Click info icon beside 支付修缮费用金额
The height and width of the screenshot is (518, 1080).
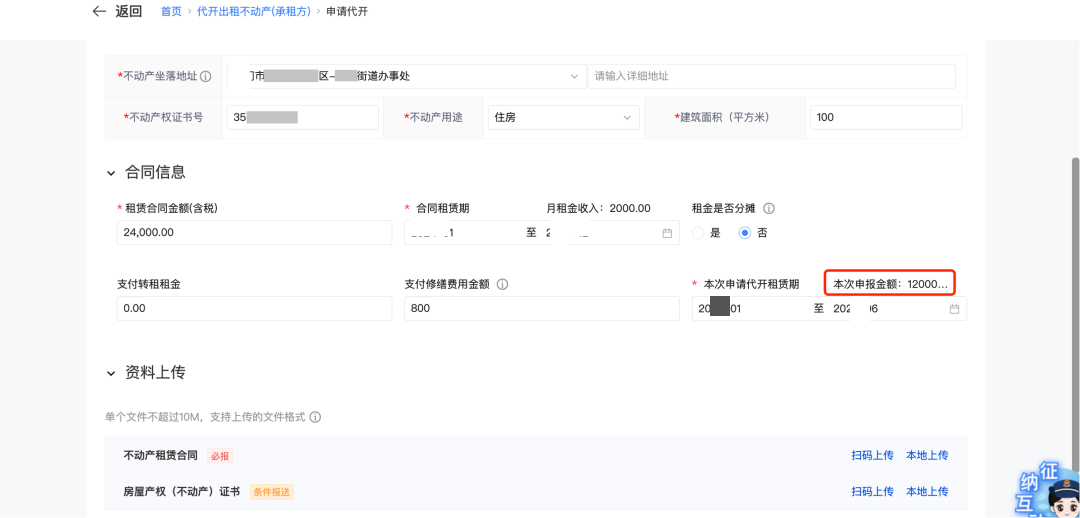click(x=502, y=284)
